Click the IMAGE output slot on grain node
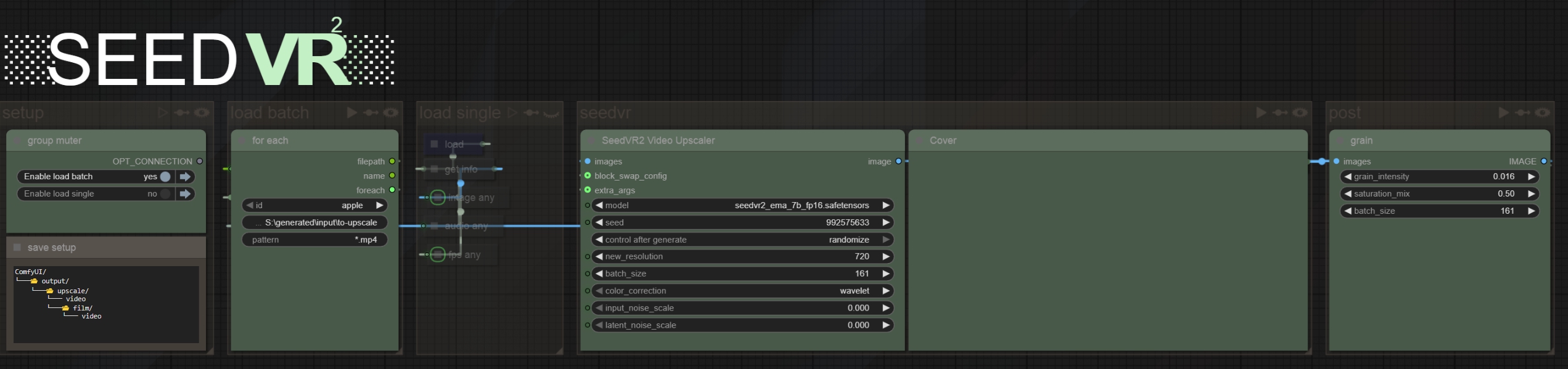 coord(1543,161)
